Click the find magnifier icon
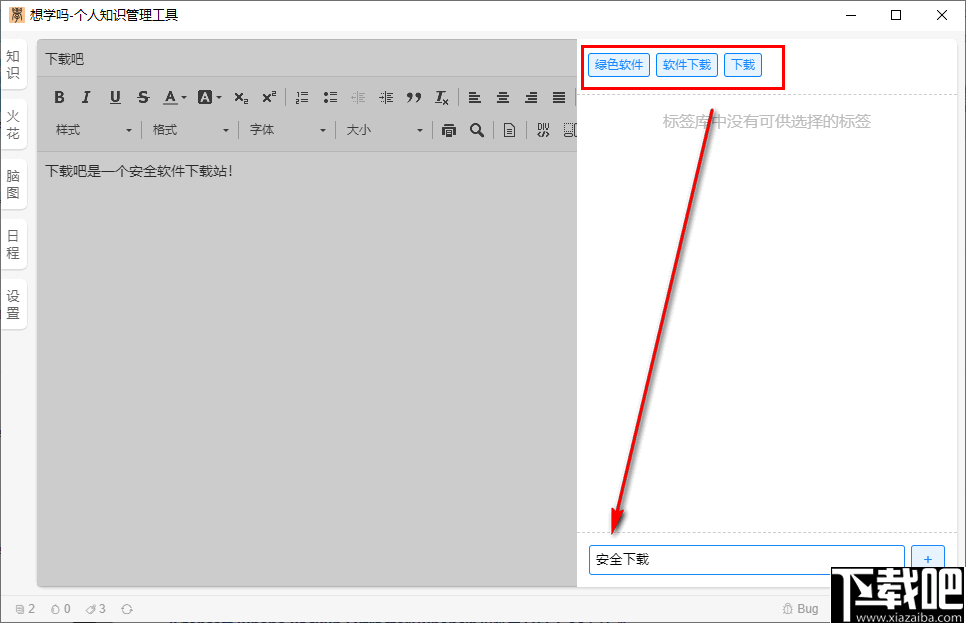966x623 pixels. click(x=477, y=130)
